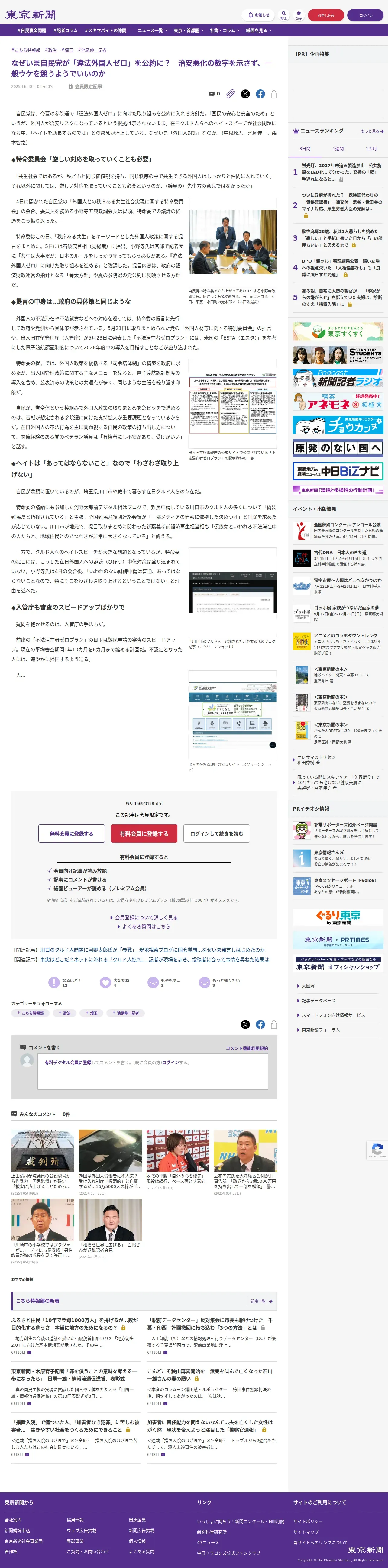The height and width of the screenshot is (1568, 388).
Task: Open ぐるり東京 banner
Action: point(338,917)
